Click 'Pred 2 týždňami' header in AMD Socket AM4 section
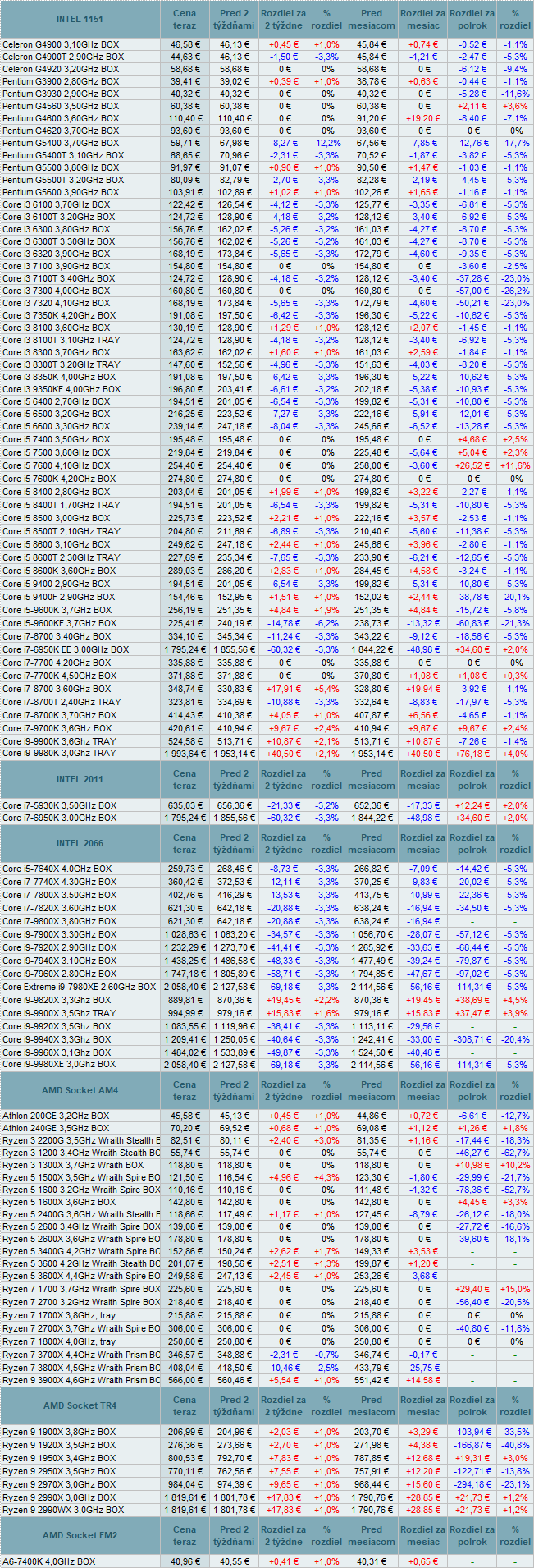 tap(235, 1090)
